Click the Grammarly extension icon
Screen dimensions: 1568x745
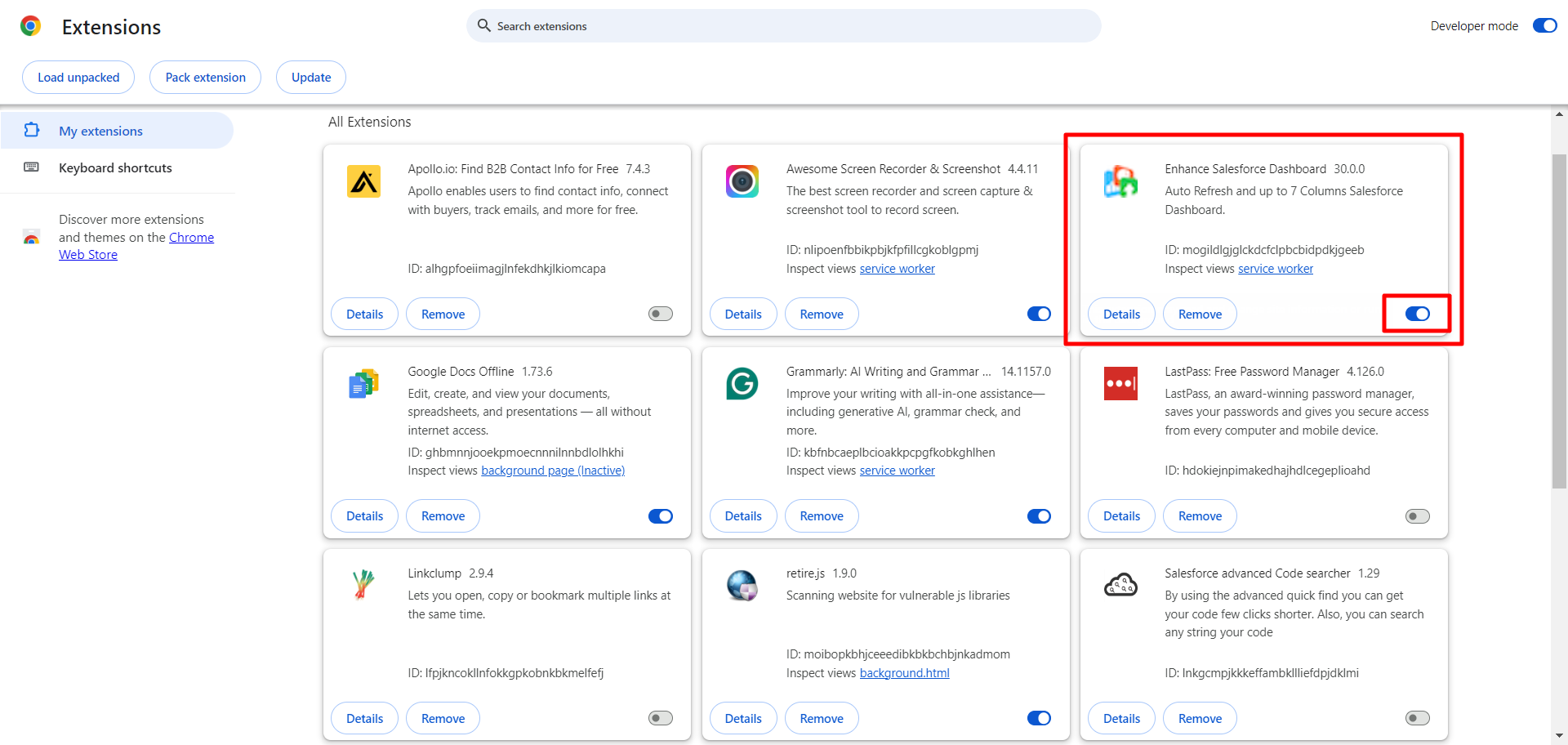[742, 383]
